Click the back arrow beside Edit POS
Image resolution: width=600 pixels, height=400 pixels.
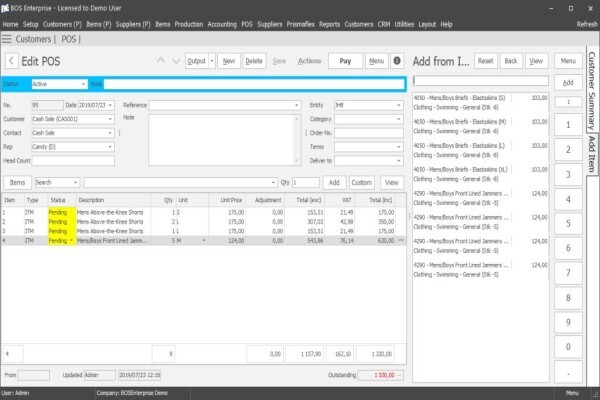11,61
